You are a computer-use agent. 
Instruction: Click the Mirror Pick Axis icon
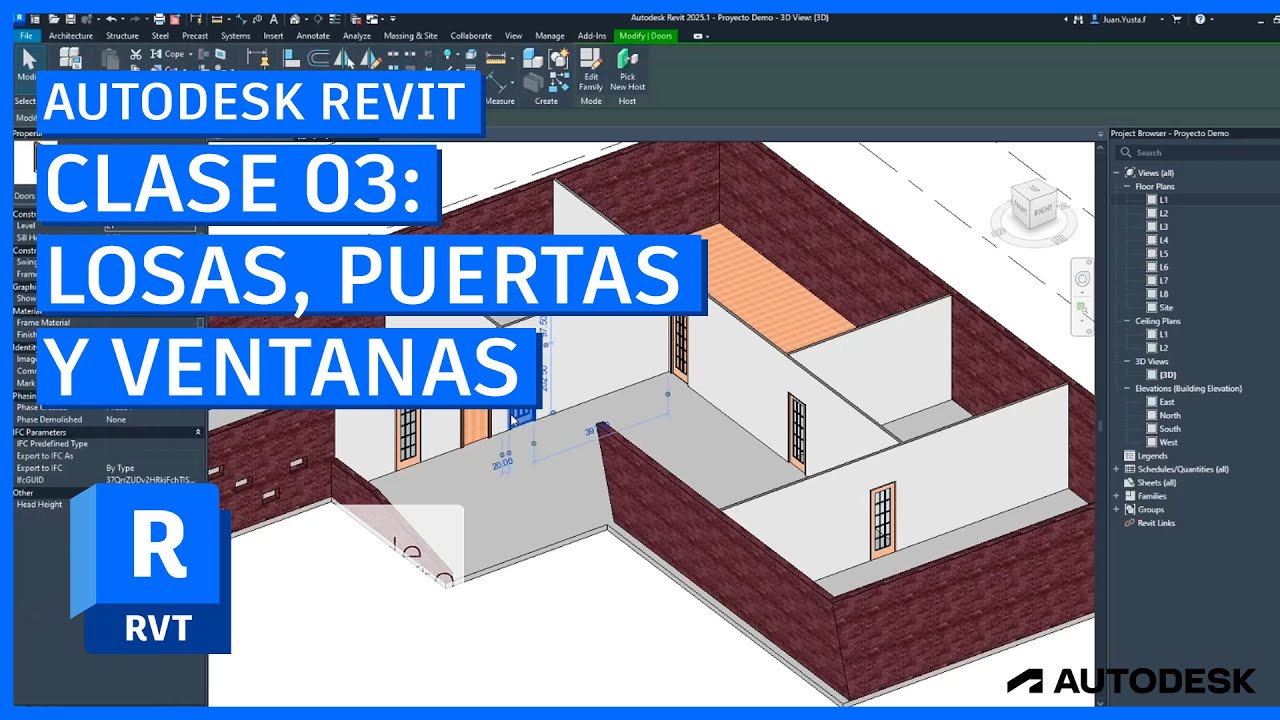(x=344, y=58)
